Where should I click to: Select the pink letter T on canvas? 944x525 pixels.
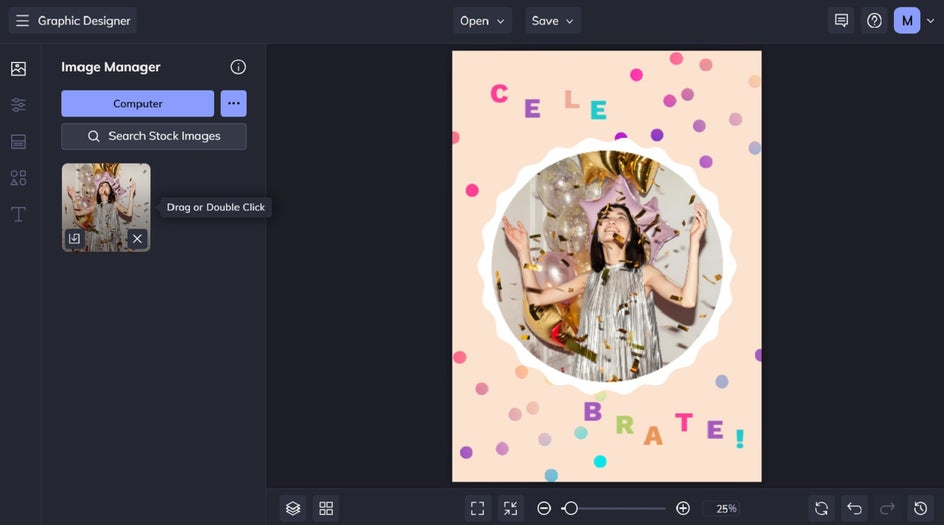pos(684,422)
